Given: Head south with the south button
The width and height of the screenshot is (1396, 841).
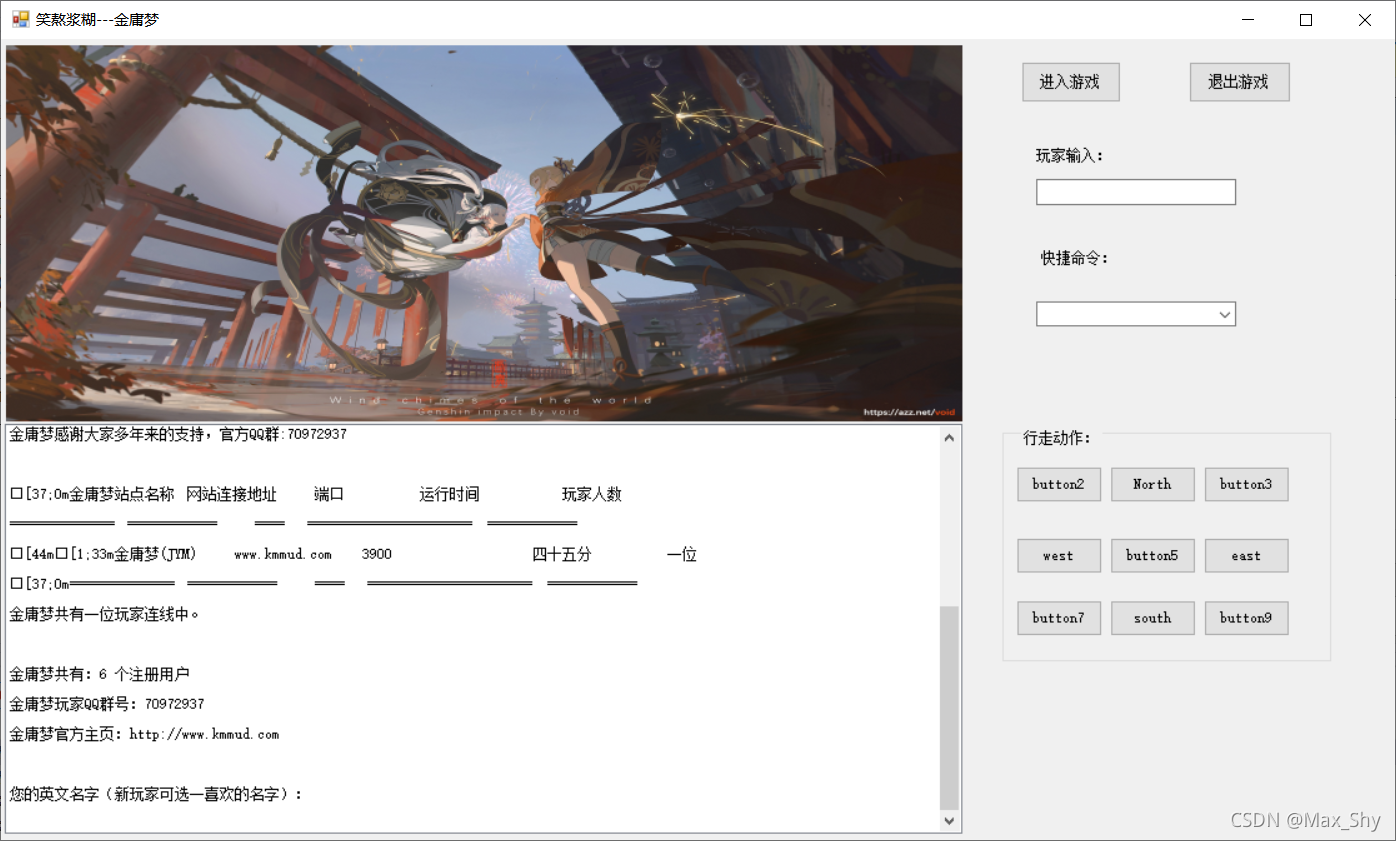Looking at the screenshot, I should (x=1152, y=618).
